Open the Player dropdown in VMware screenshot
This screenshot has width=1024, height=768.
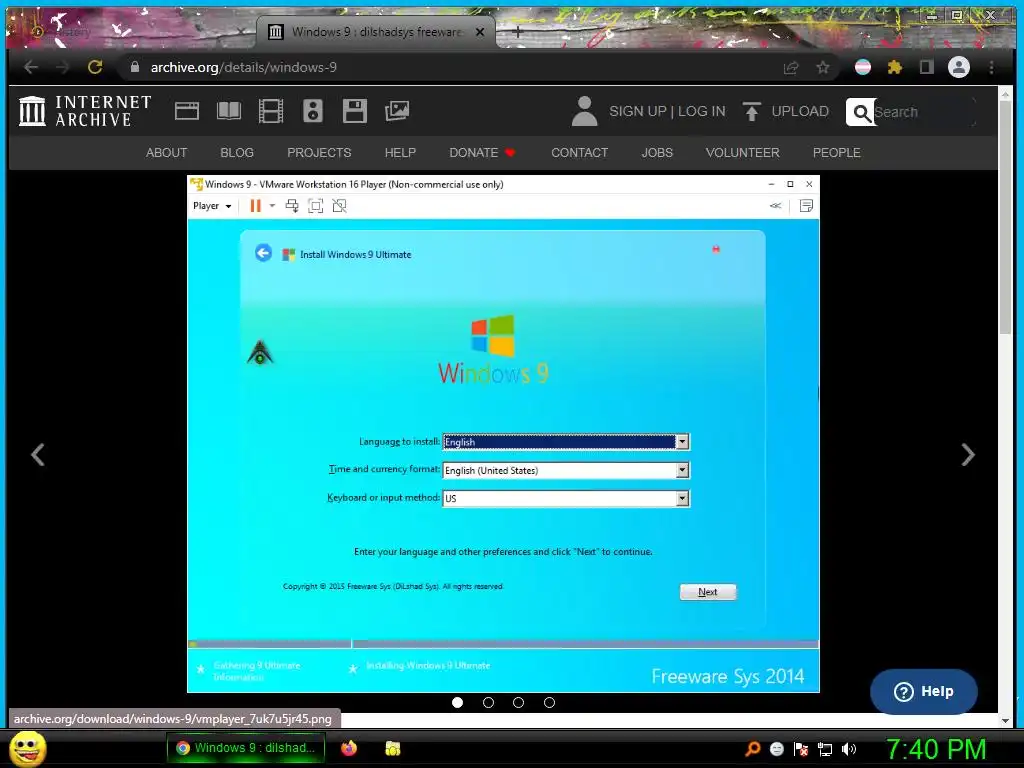[x=212, y=206]
